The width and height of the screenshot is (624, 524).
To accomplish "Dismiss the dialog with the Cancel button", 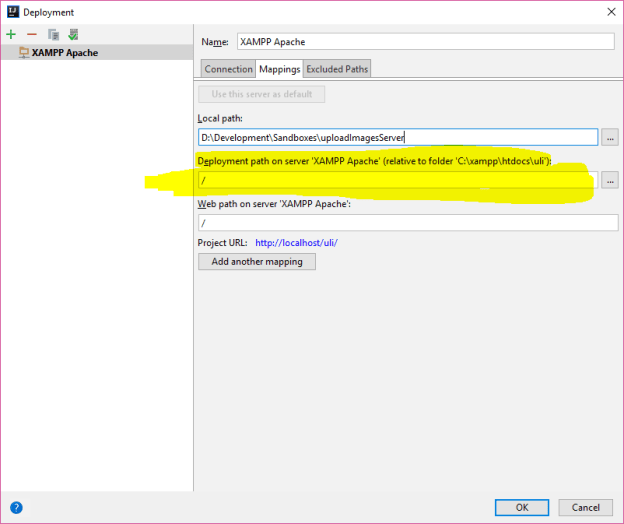I will pyautogui.click(x=586, y=507).
